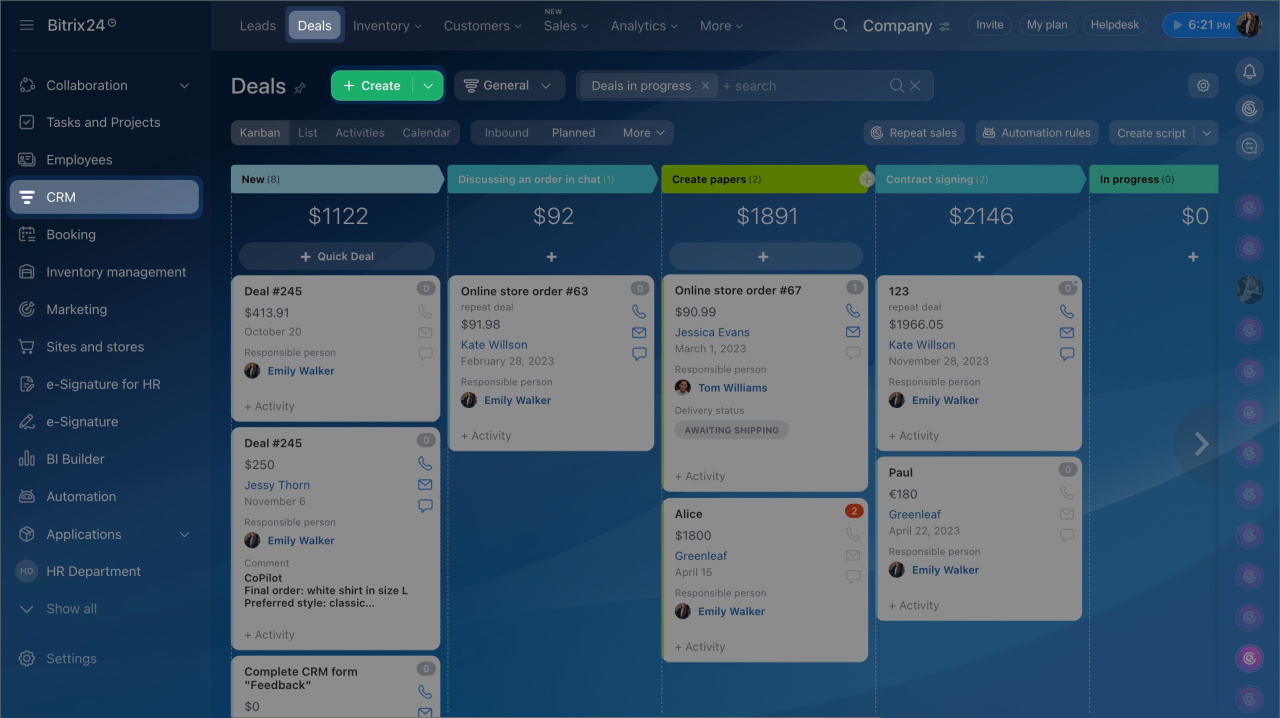The width and height of the screenshot is (1280, 718).
Task: Remove the Deals in progress filter chip
Action: pyautogui.click(x=705, y=86)
